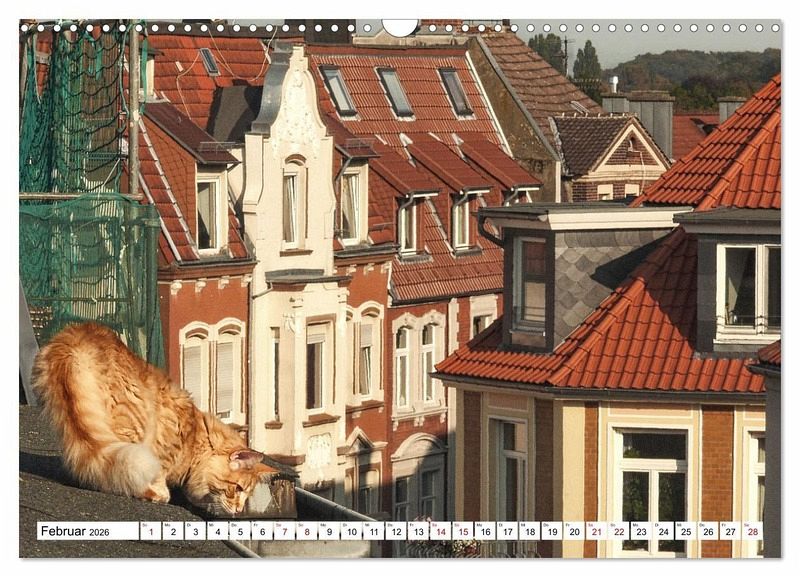Select day 4 in the calendar strip
Viewport: 800px width, 577px height.
click(217, 531)
